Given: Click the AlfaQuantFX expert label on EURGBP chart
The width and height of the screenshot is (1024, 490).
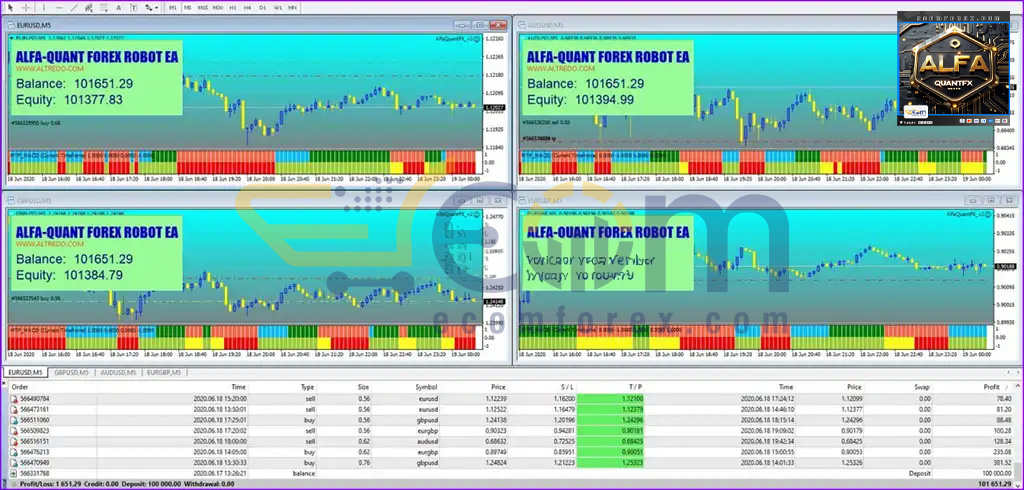Looking at the screenshot, I should [968, 214].
